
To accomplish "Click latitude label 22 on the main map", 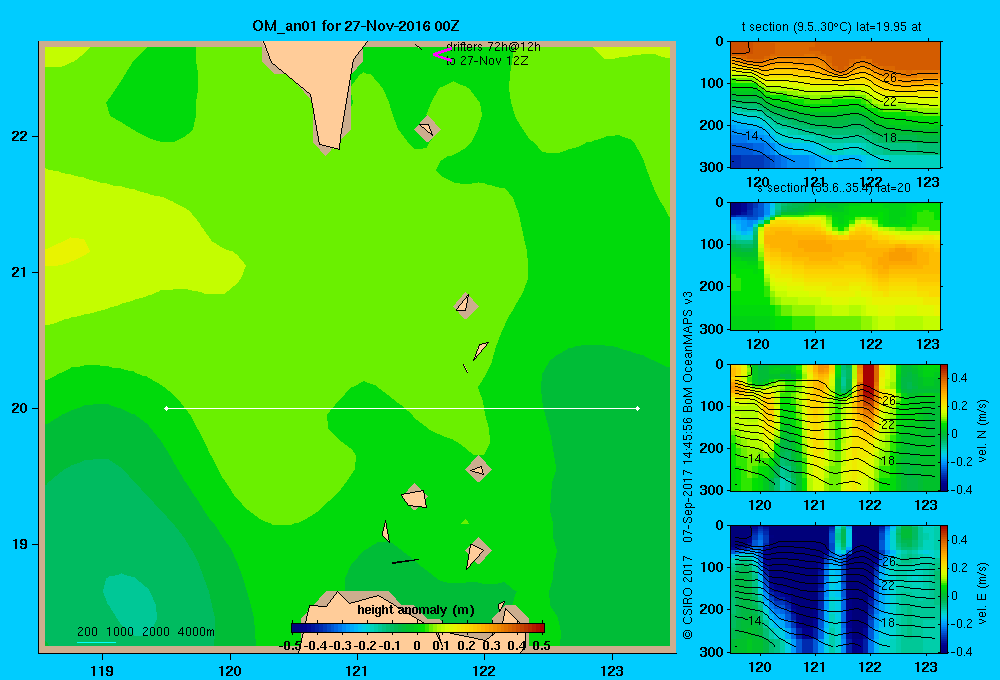I will 20,136.
